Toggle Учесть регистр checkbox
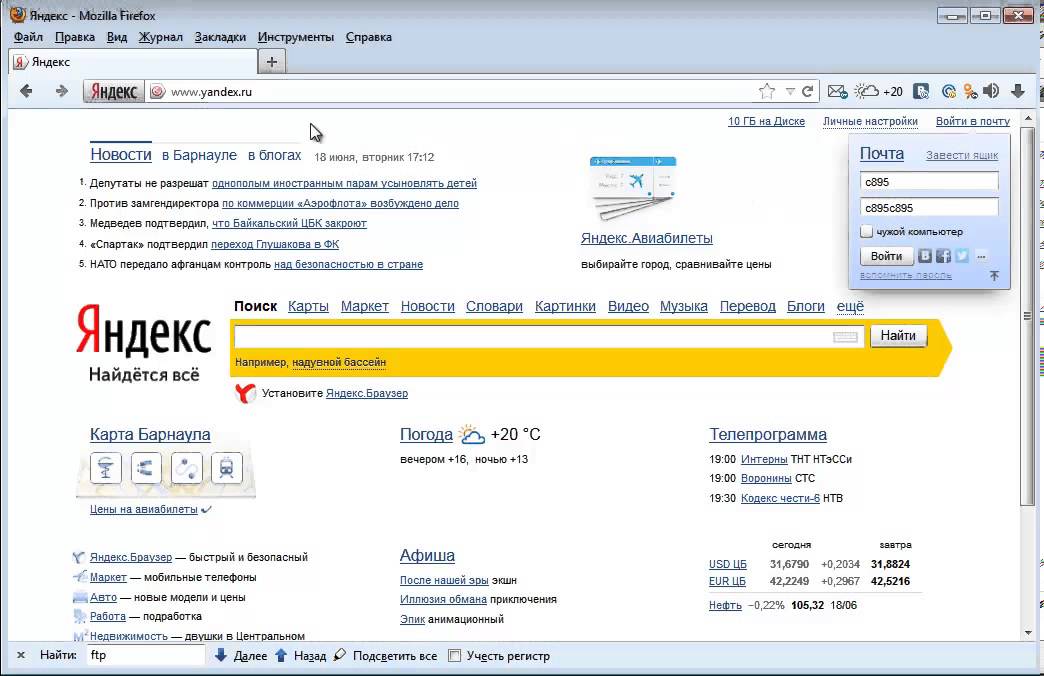This screenshot has height=676, width=1044. [454, 656]
